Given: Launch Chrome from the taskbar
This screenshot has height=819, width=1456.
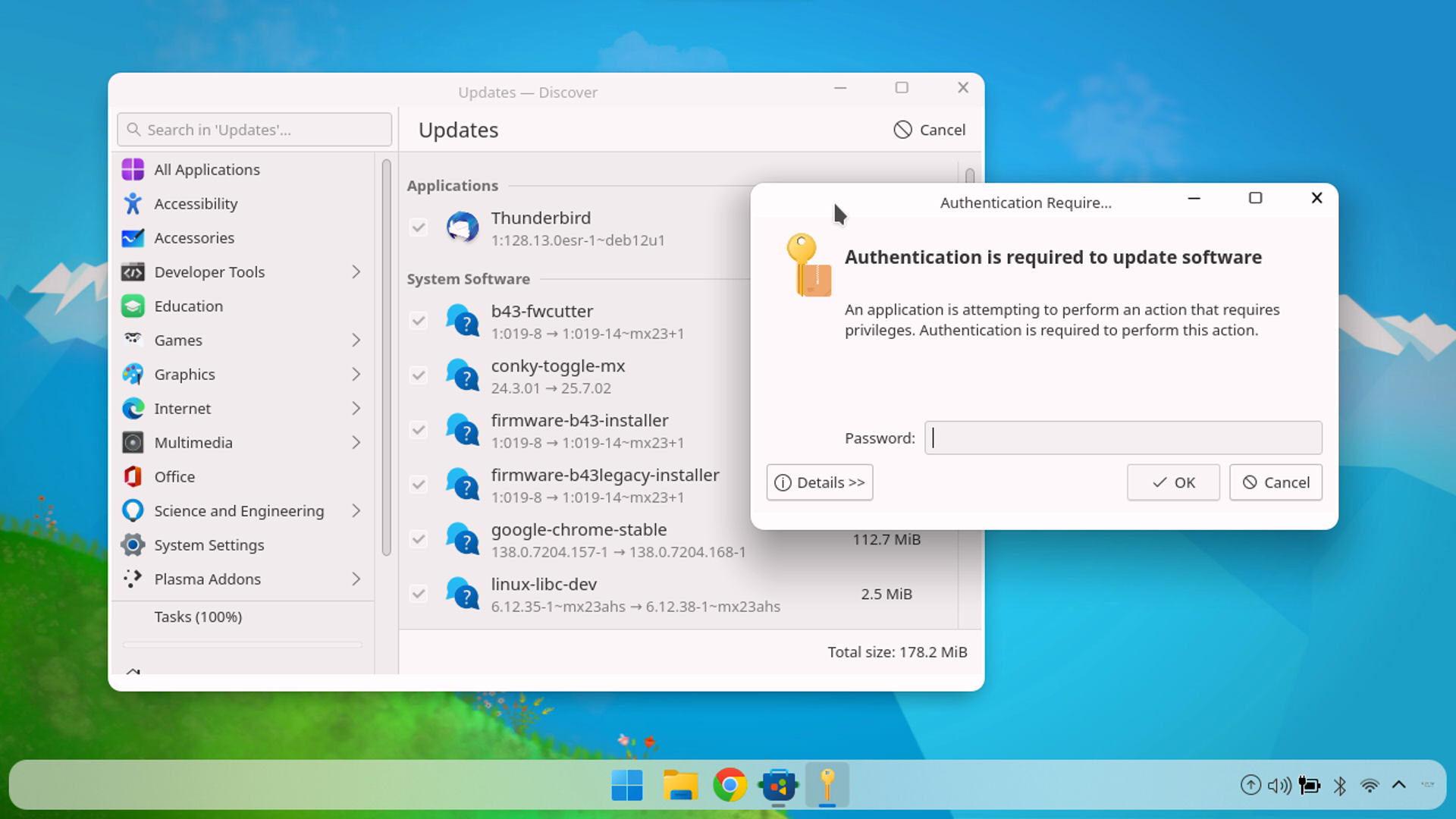Looking at the screenshot, I should [730, 785].
